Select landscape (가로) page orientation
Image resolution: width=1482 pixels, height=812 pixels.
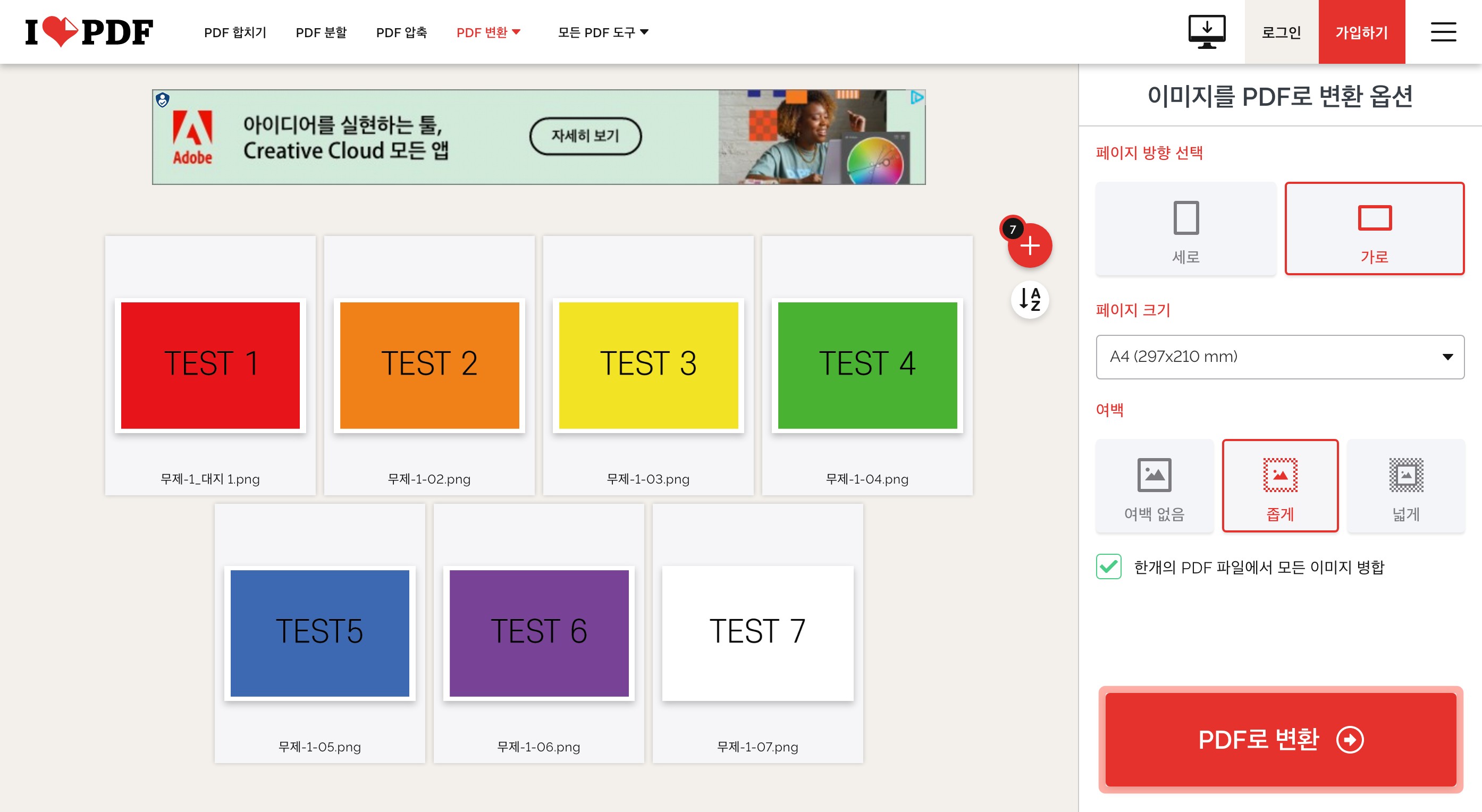[x=1374, y=229]
